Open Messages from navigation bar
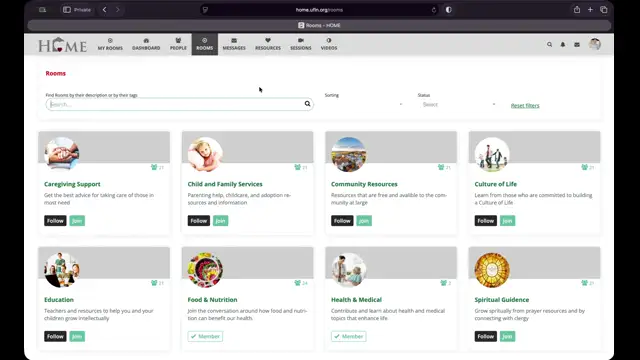The width and height of the screenshot is (640, 360). pos(234,44)
